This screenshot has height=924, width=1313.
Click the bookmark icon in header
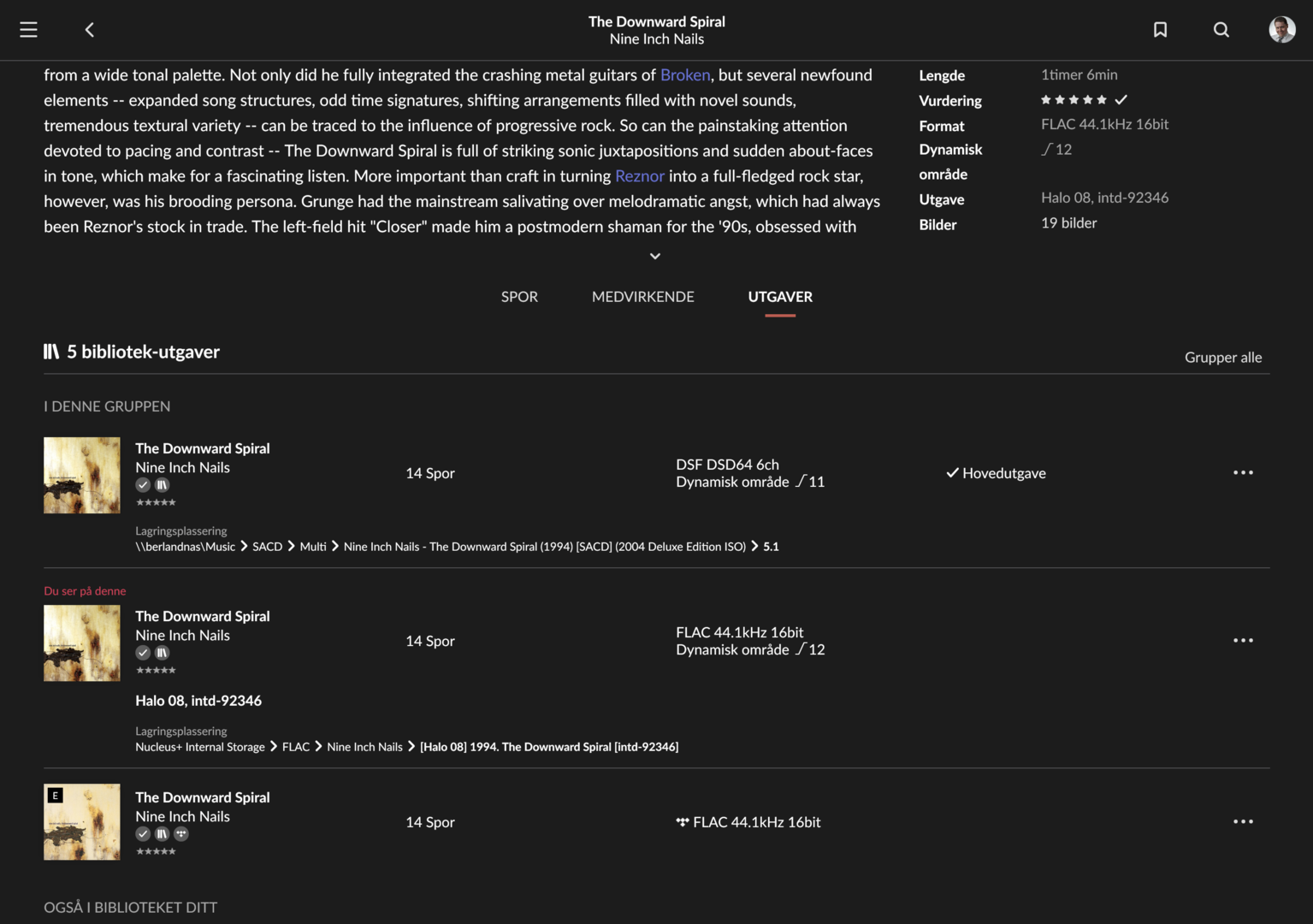[1160, 30]
